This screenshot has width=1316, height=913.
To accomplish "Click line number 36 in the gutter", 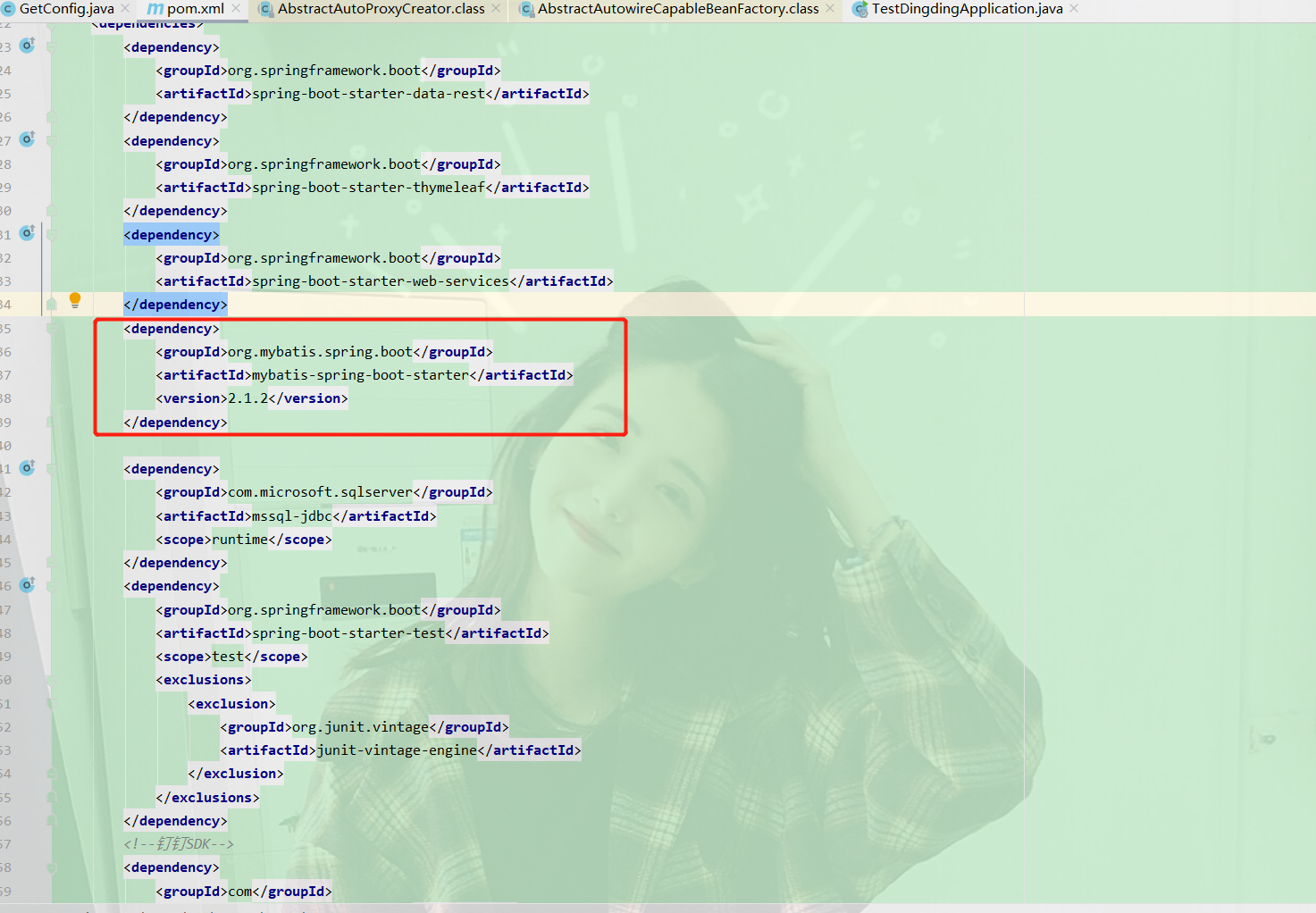I will tap(7, 351).
